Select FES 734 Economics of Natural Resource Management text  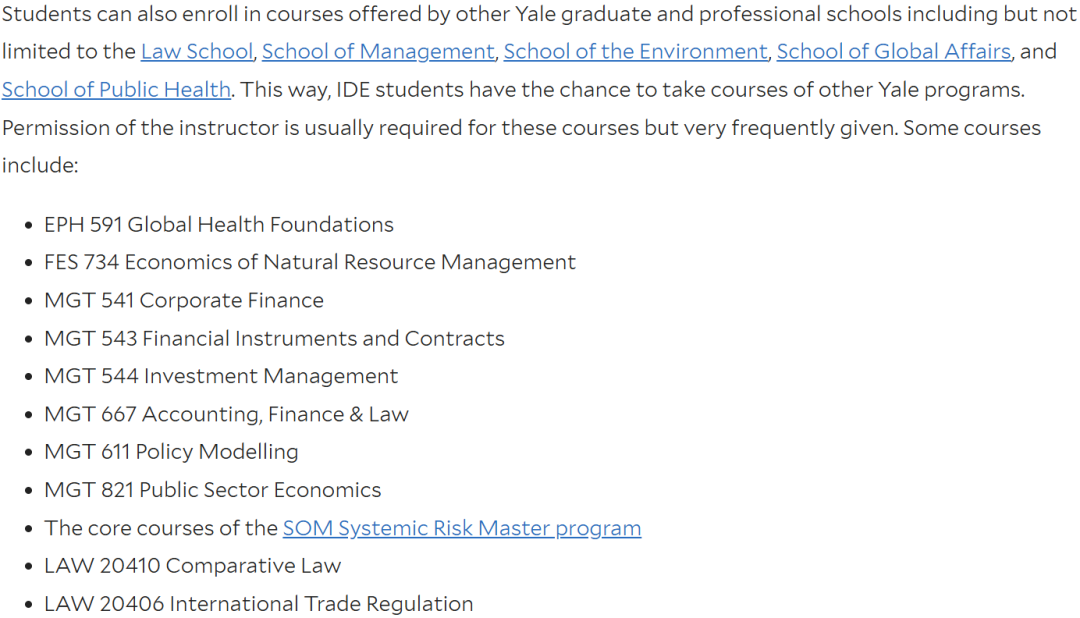coord(309,262)
